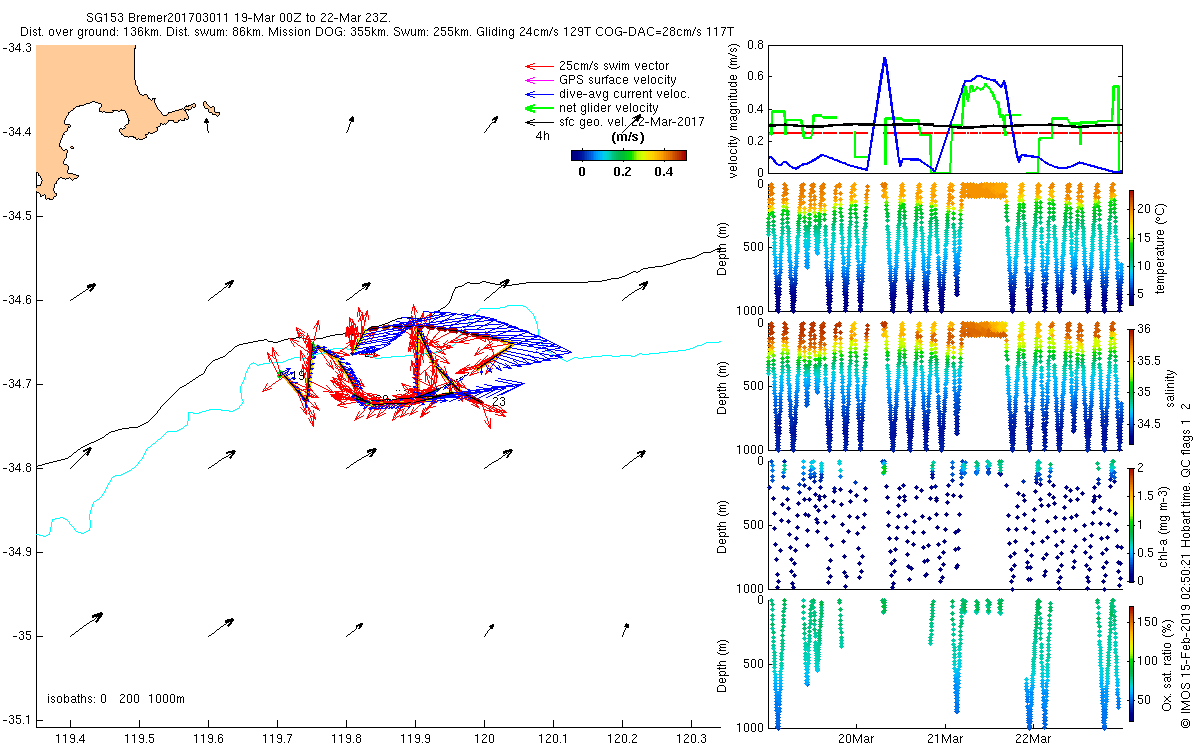Image resolution: width=1200 pixels, height=750 pixels.
Task: Select the 'GPS surface velocity' legend label
Action: (618, 80)
